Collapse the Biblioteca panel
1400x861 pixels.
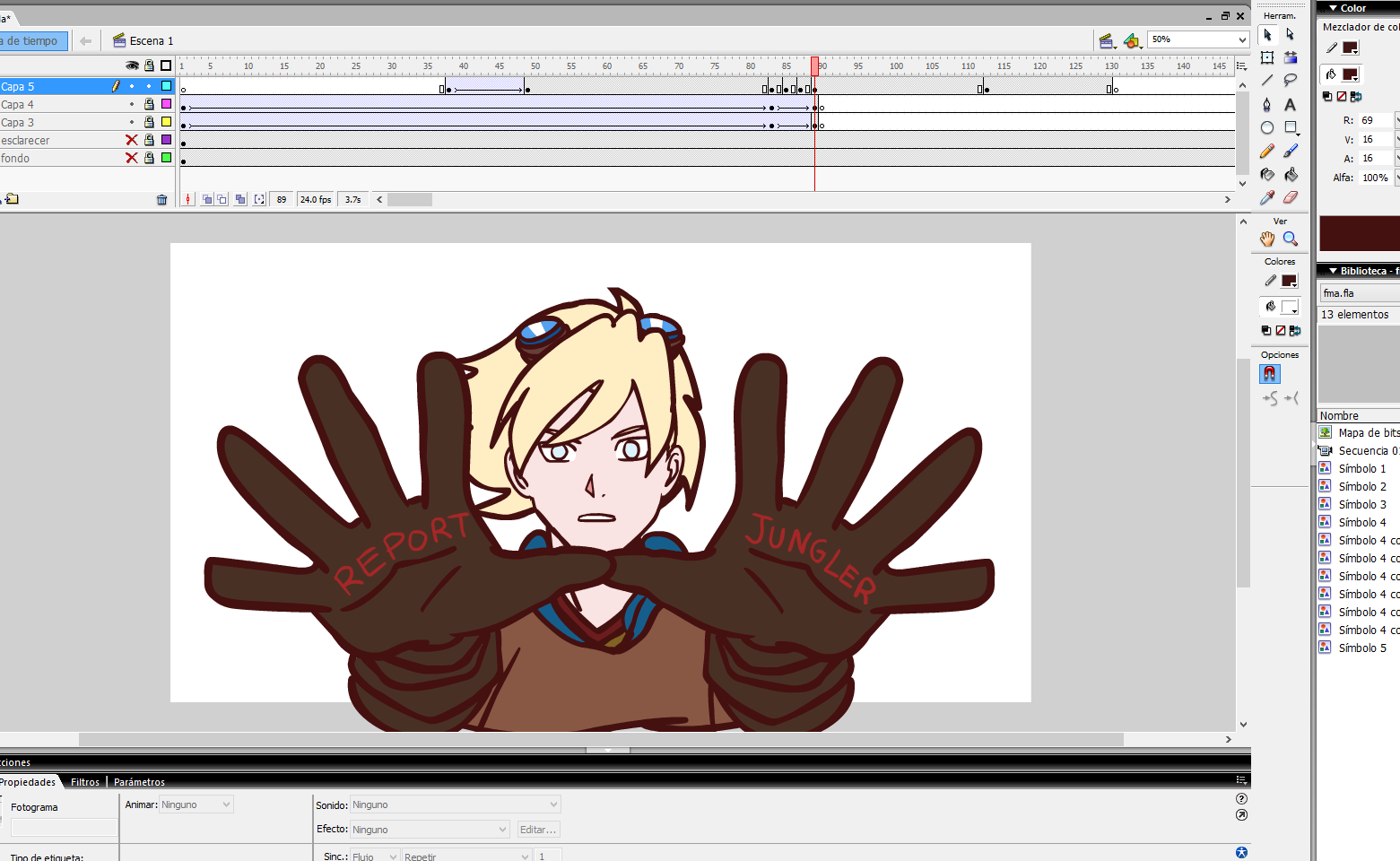pos(1333,271)
